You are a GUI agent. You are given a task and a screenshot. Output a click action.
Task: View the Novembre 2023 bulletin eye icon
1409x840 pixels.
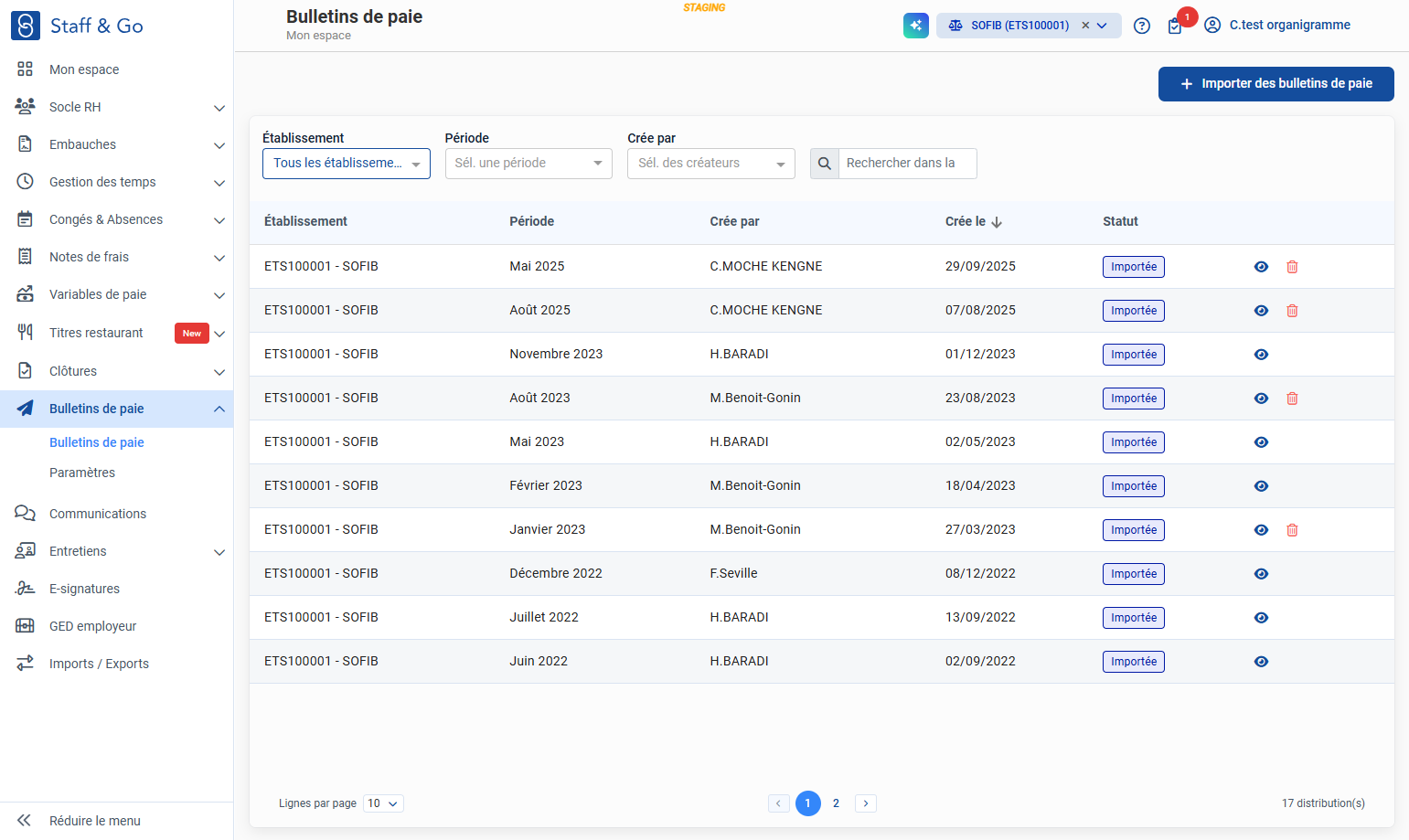tap(1261, 355)
